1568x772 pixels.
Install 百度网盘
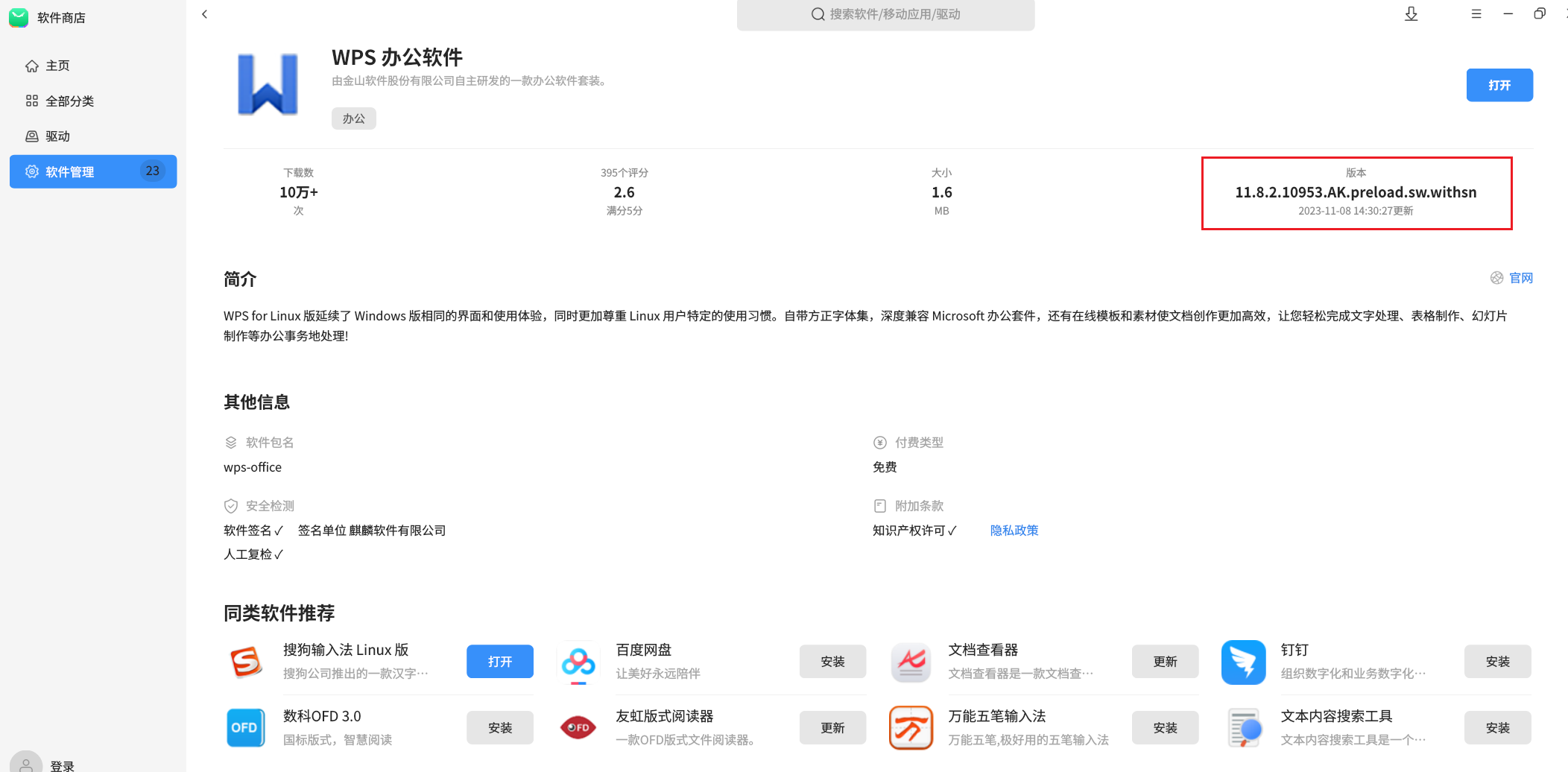pos(832,662)
